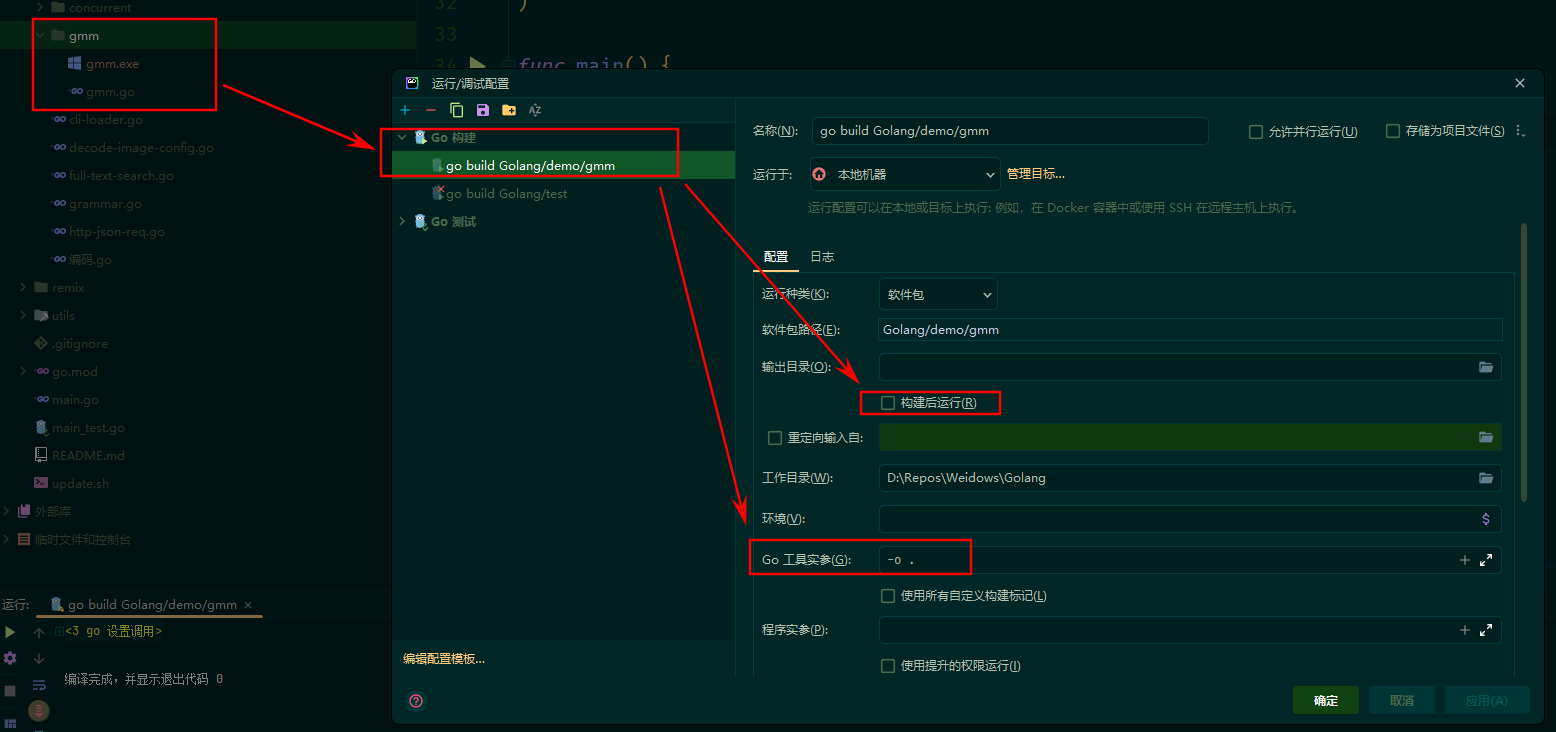Toggle soft-wrap in the Run console
1556x732 pixels.
[39, 685]
